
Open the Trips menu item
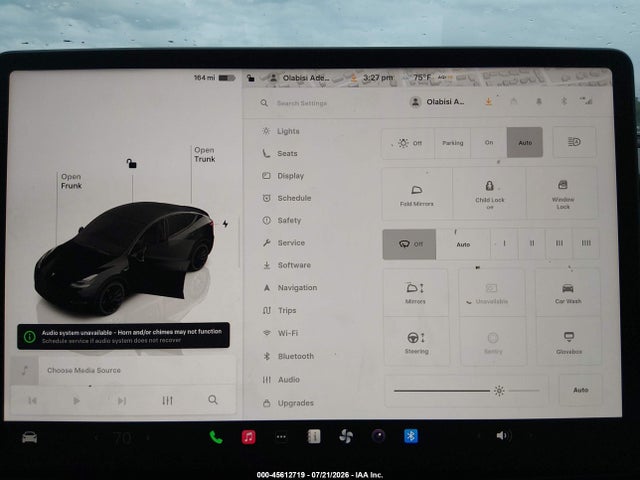point(279,311)
